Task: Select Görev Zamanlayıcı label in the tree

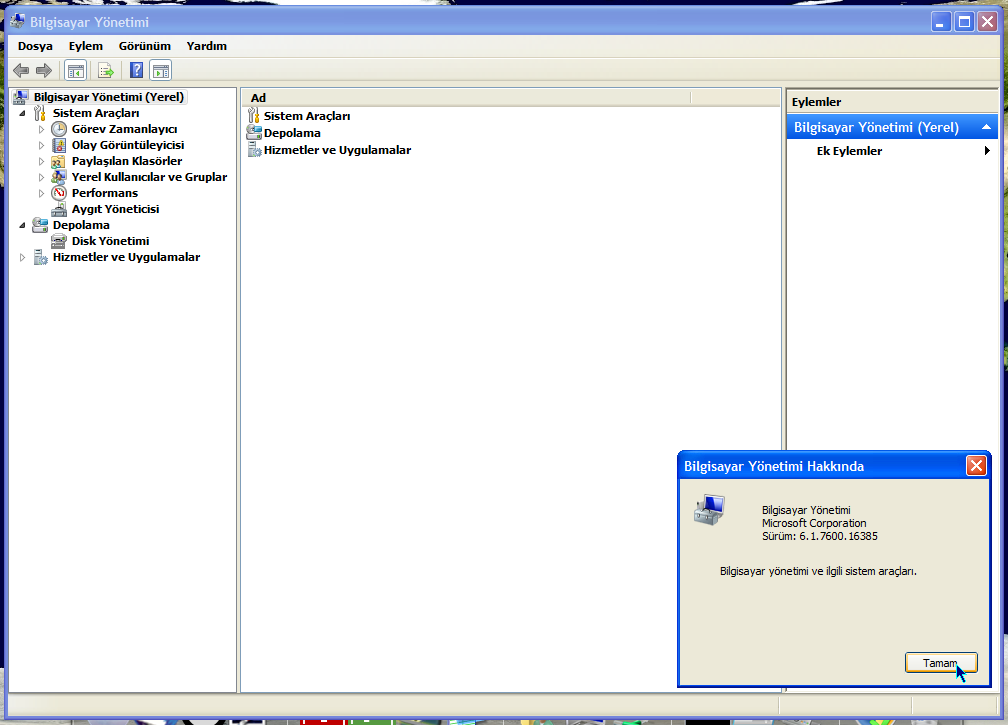Action: (124, 129)
